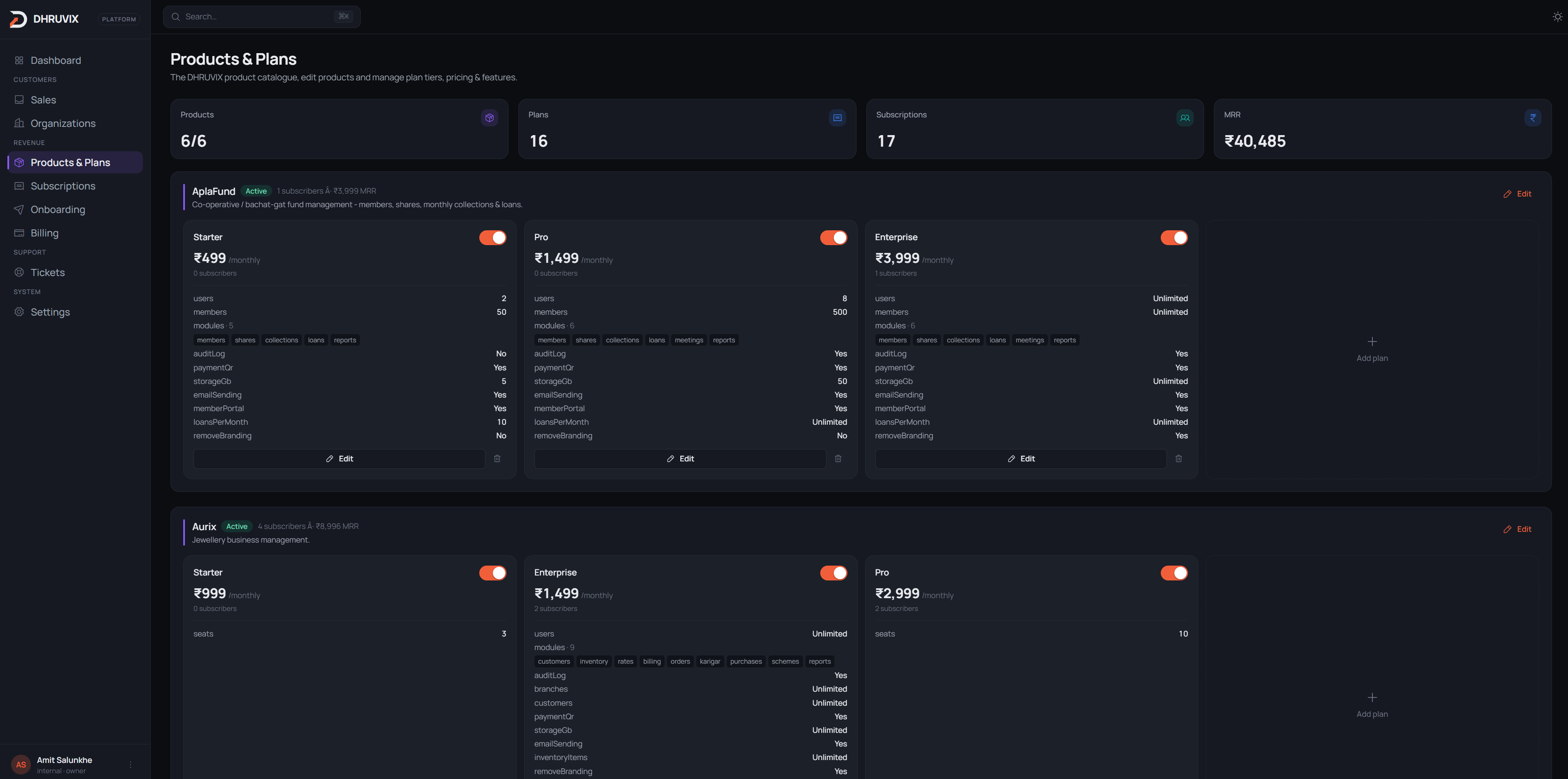Turn off the Aurix Pro plan toggle

[1174, 573]
